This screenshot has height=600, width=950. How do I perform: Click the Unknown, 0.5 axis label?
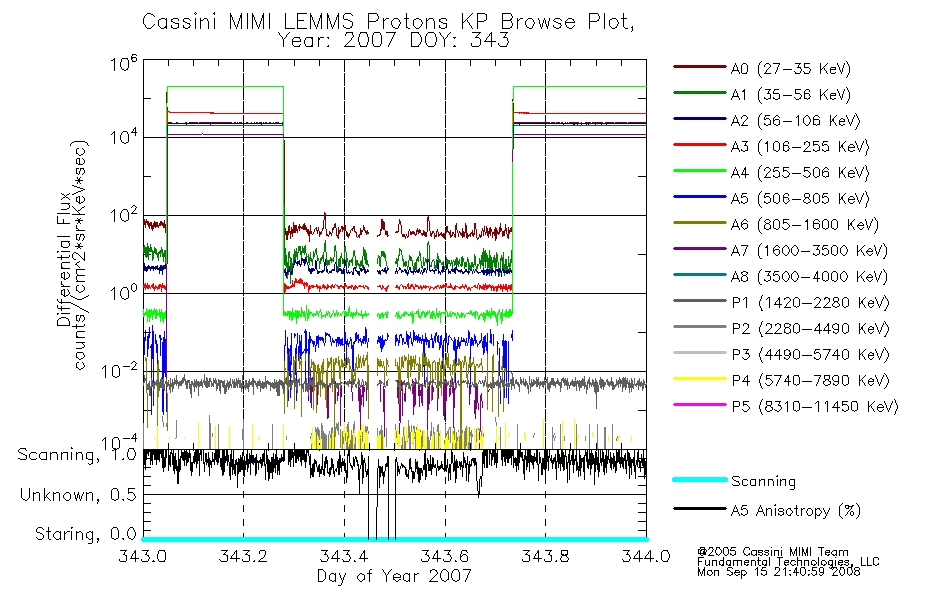point(78,495)
